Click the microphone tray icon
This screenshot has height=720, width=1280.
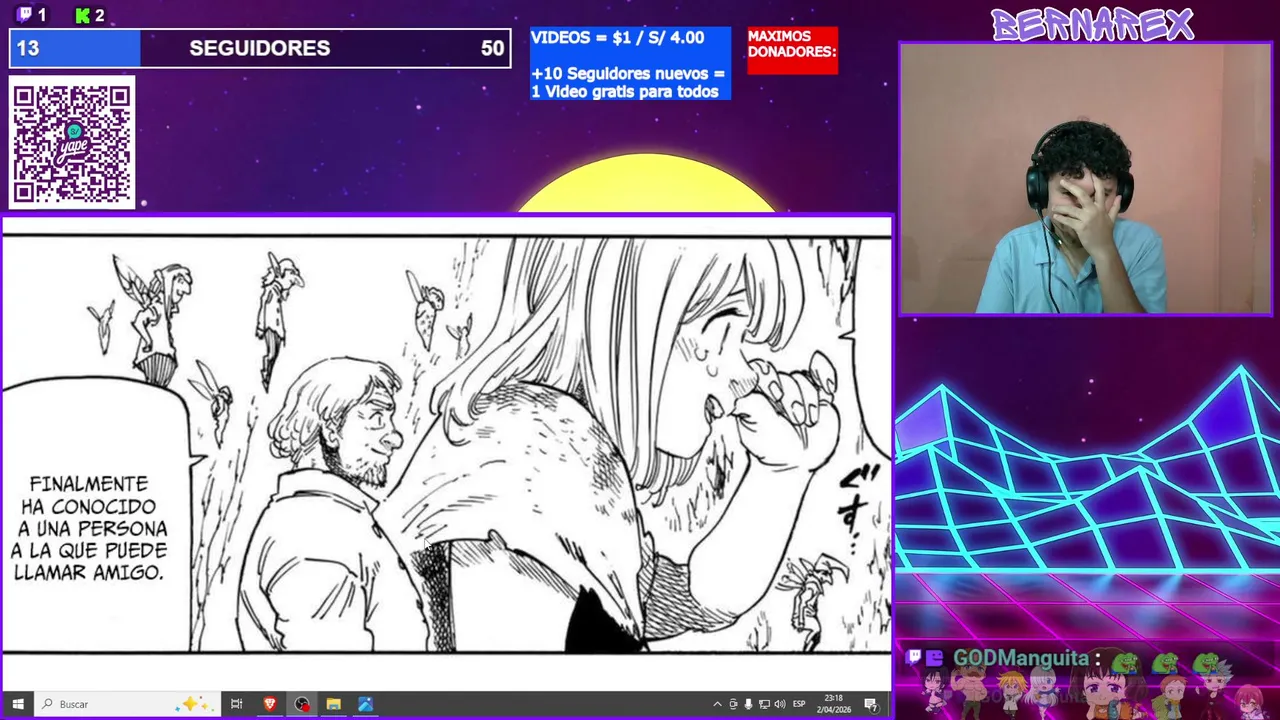click(748, 704)
